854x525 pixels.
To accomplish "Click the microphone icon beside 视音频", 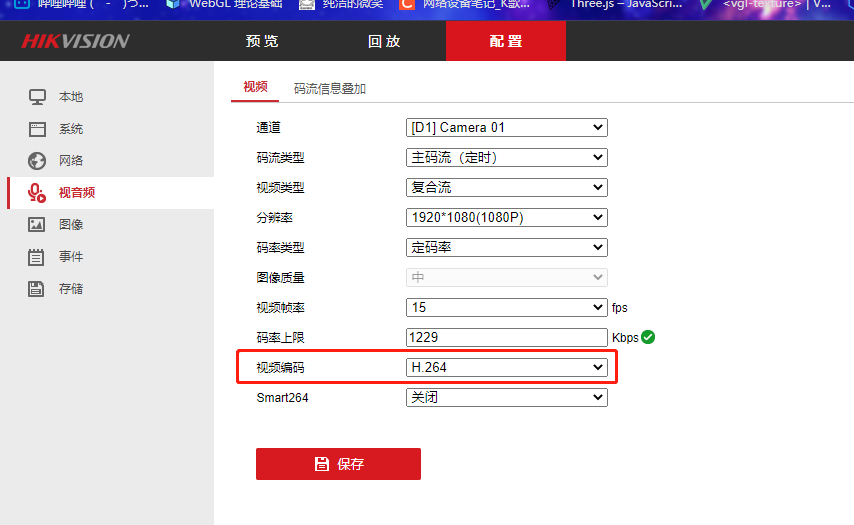I will 37,193.
